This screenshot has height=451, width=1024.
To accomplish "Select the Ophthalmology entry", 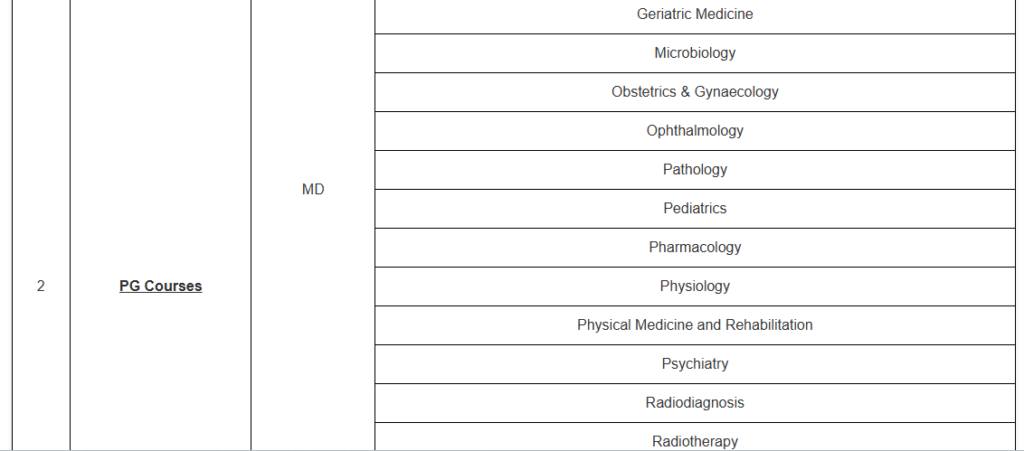I will pyautogui.click(x=695, y=131).
